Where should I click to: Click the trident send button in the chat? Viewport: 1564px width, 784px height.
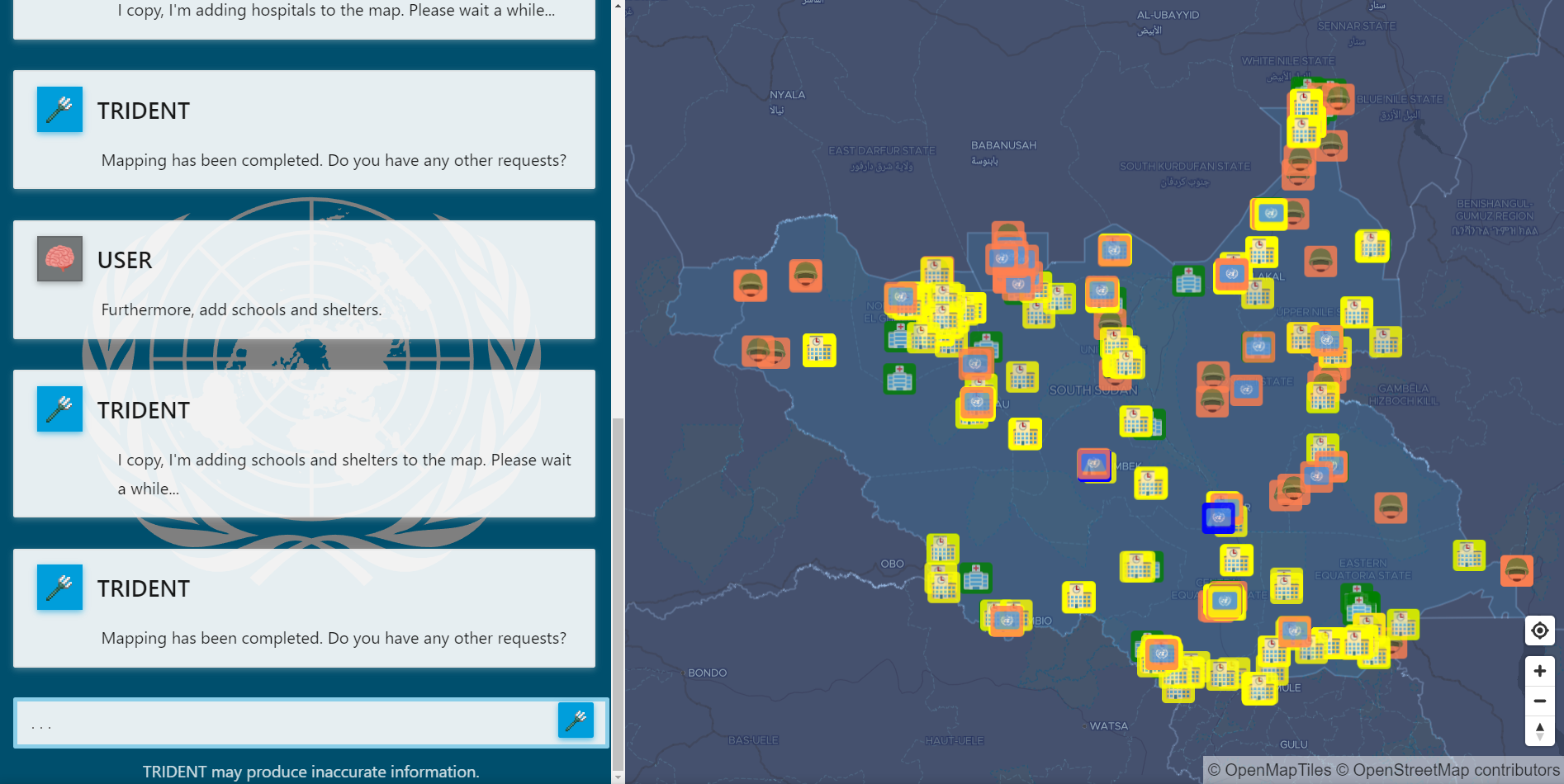point(578,720)
